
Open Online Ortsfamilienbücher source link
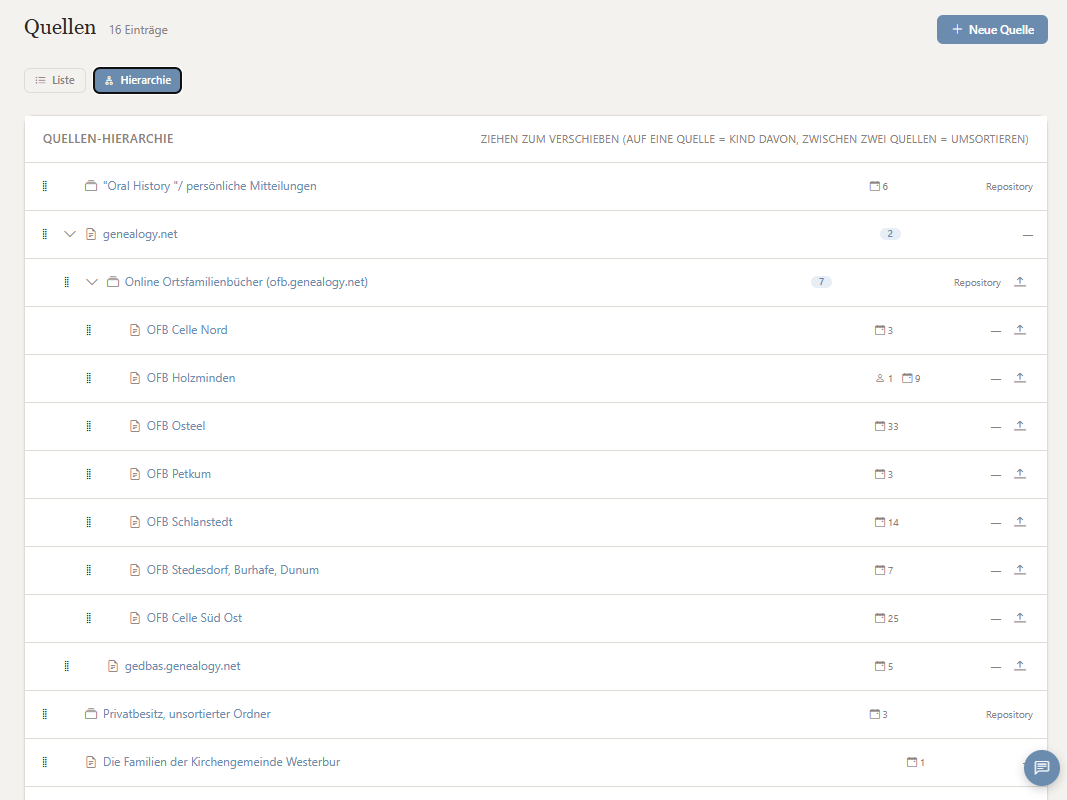[246, 282]
